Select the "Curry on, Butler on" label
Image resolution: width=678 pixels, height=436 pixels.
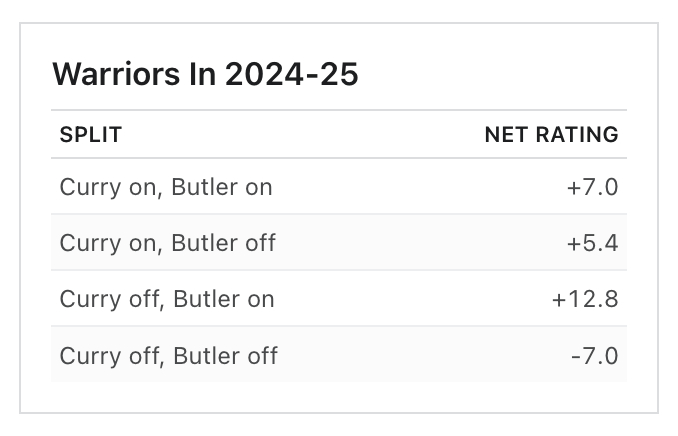tap(166, 187)
